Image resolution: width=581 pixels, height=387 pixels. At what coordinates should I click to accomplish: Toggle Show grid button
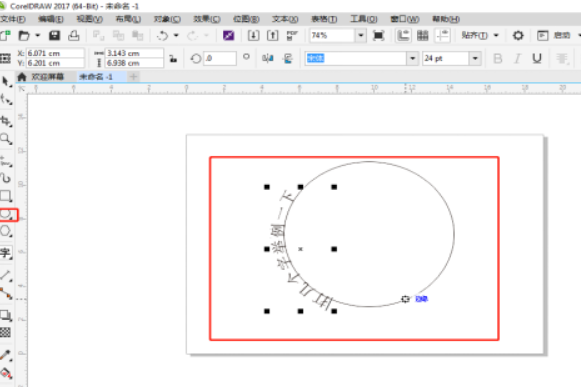pyautogui.click(x=422, y=36)
